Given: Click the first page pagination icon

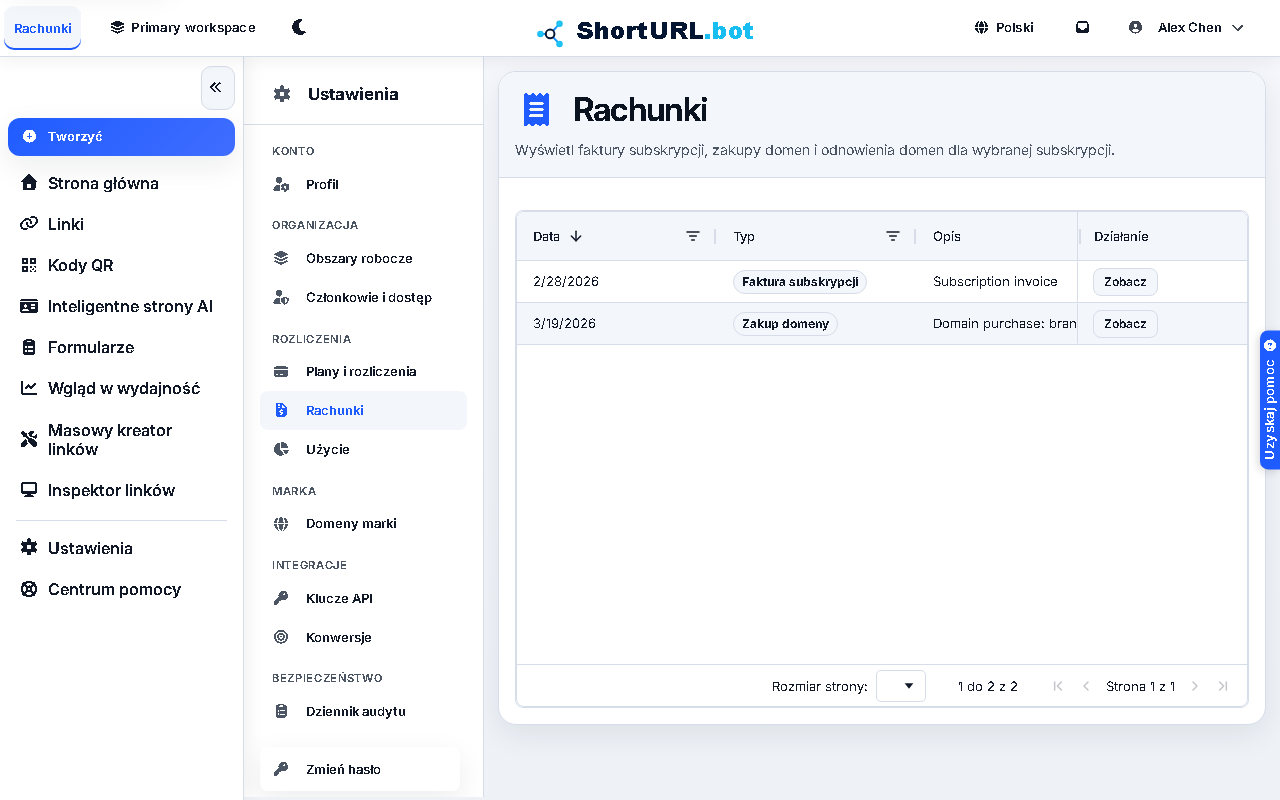Looking at the screenshot, I should tap(1058, 686).
